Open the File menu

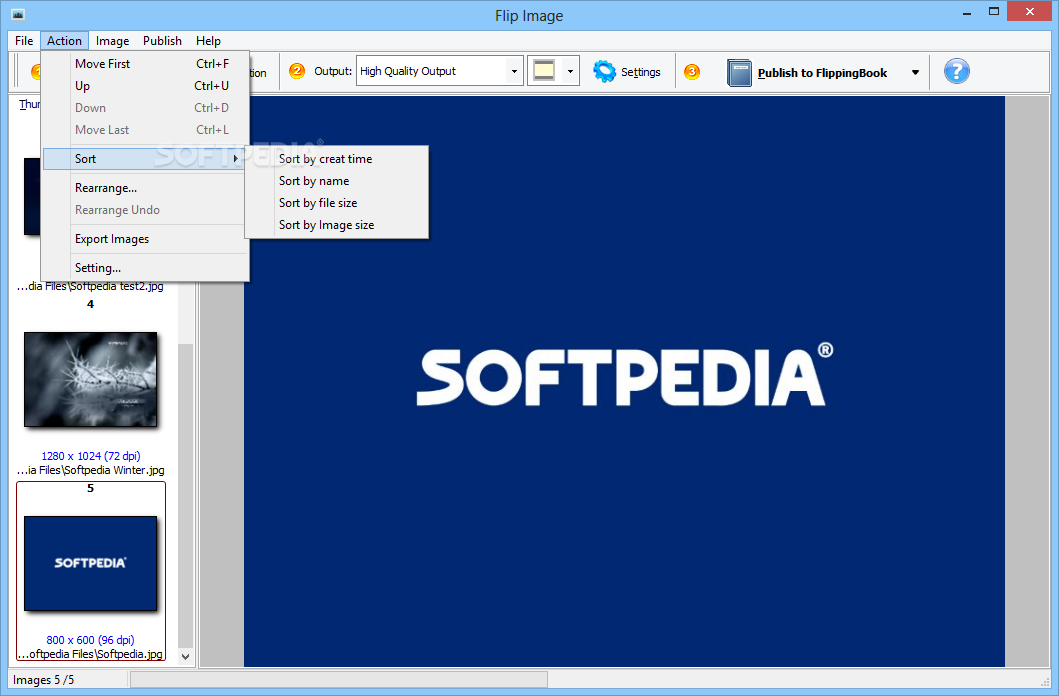coord(24,41)
